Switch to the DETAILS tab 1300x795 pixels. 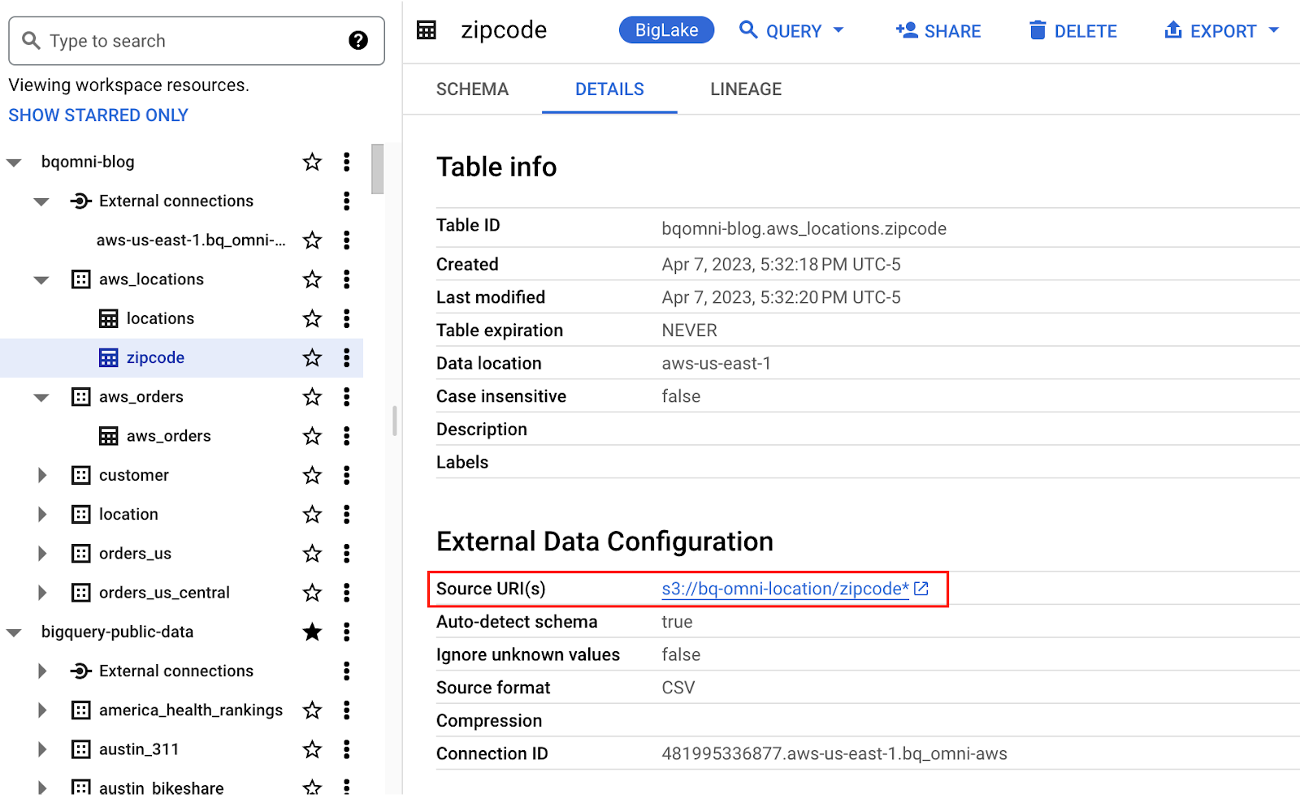610,89
